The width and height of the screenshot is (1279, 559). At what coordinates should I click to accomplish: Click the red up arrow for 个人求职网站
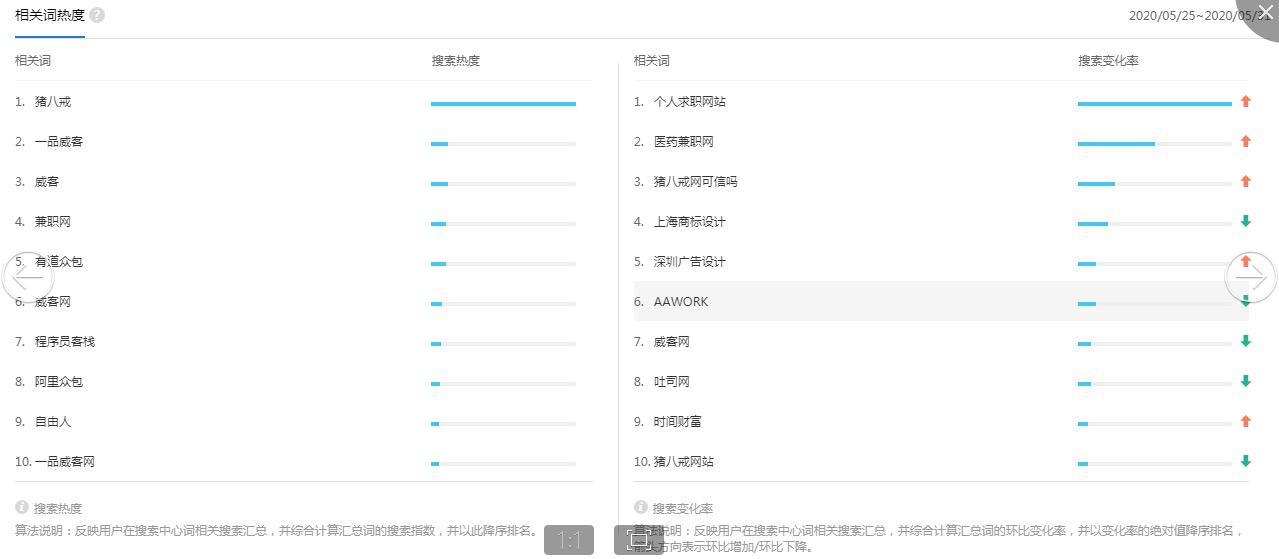pyautogui.click(x=1245, y=102)
